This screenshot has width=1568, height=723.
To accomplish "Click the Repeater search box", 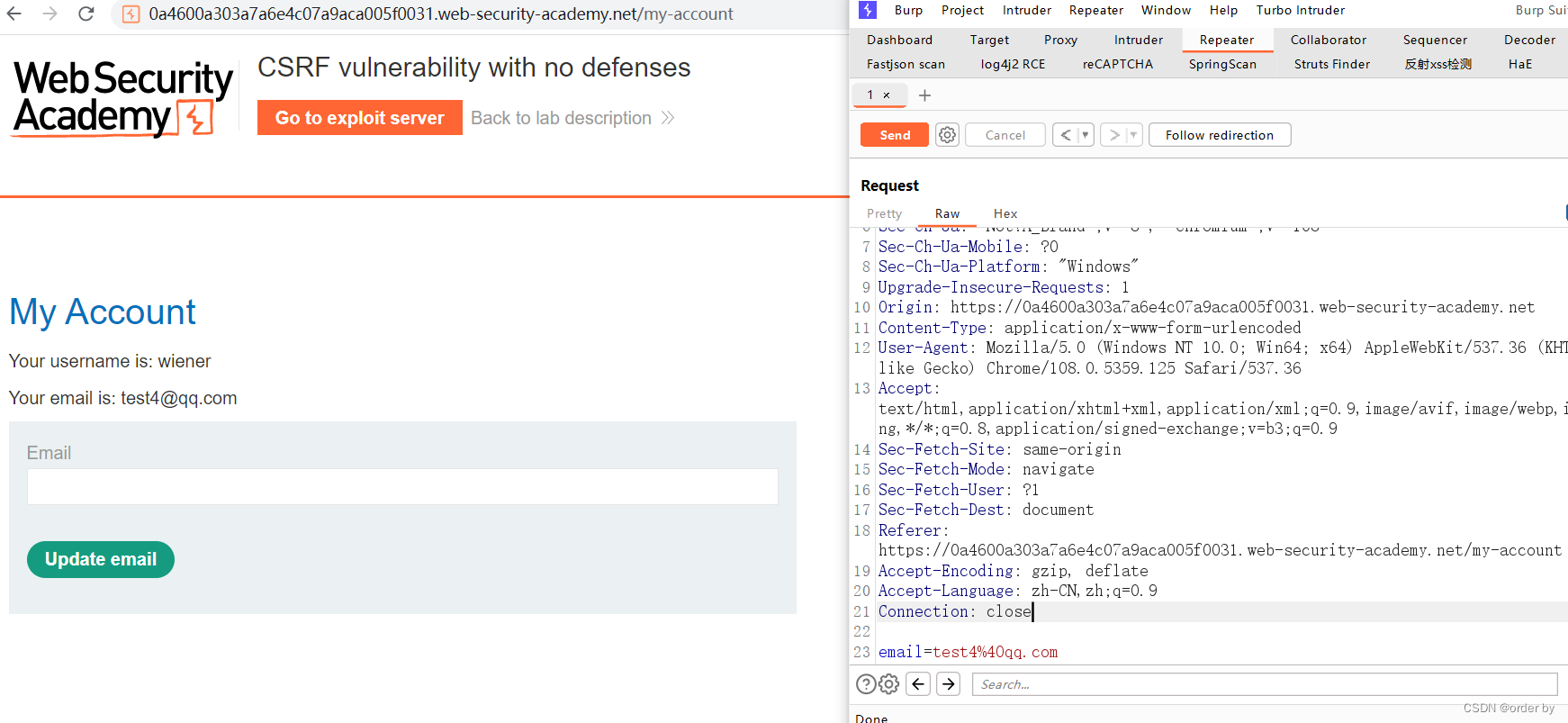I will 1265,684.
